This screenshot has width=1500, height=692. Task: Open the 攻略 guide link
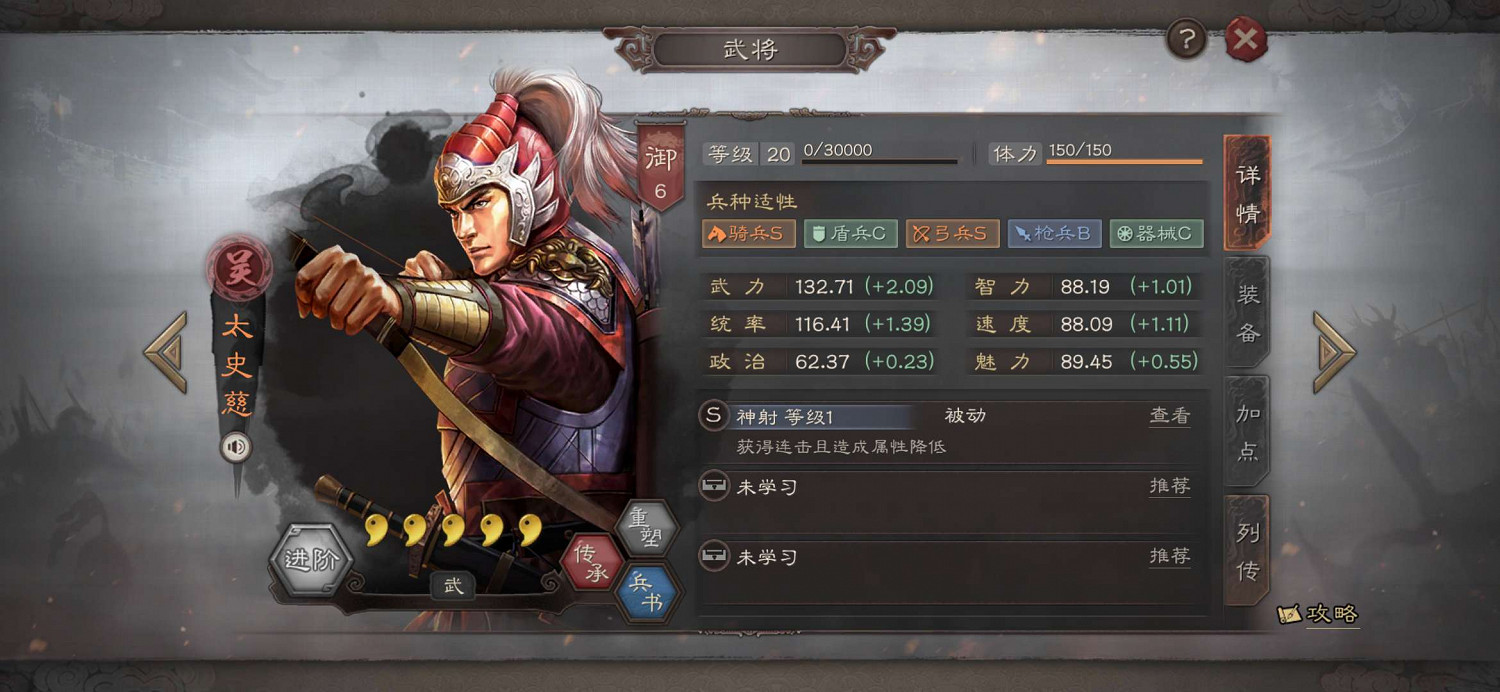tap(1319, 614)
